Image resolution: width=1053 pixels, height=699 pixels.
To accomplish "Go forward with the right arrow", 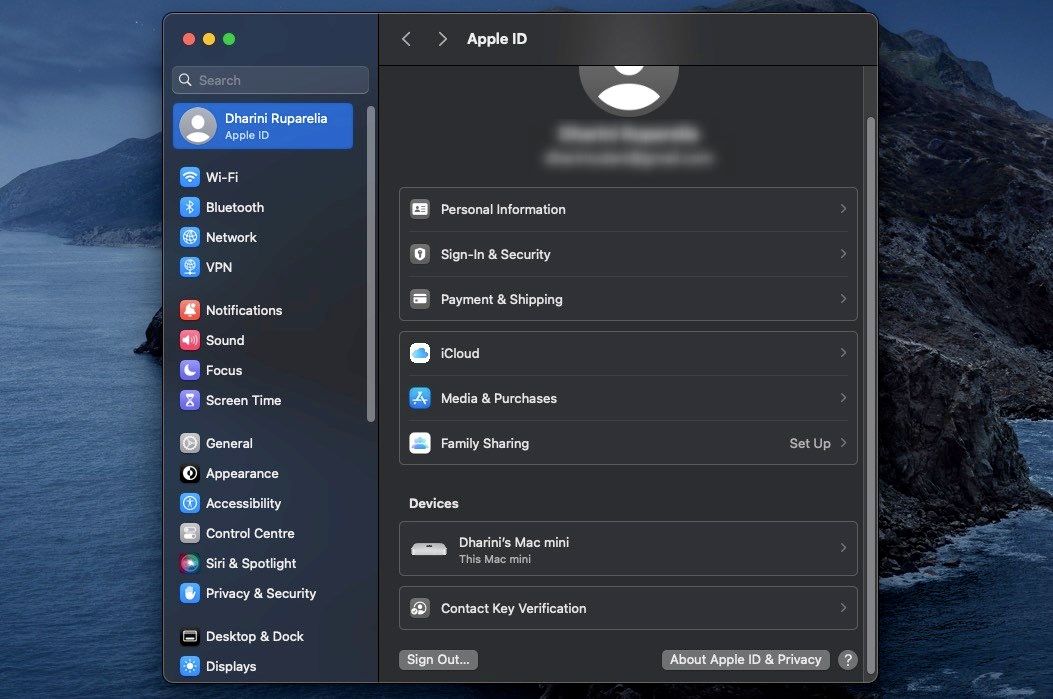I will point(442,39).
